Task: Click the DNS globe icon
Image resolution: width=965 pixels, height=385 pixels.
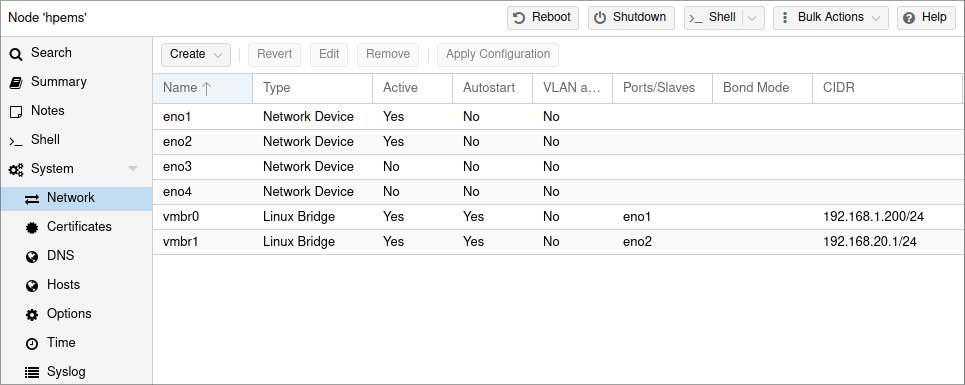Action: [31, 256]
